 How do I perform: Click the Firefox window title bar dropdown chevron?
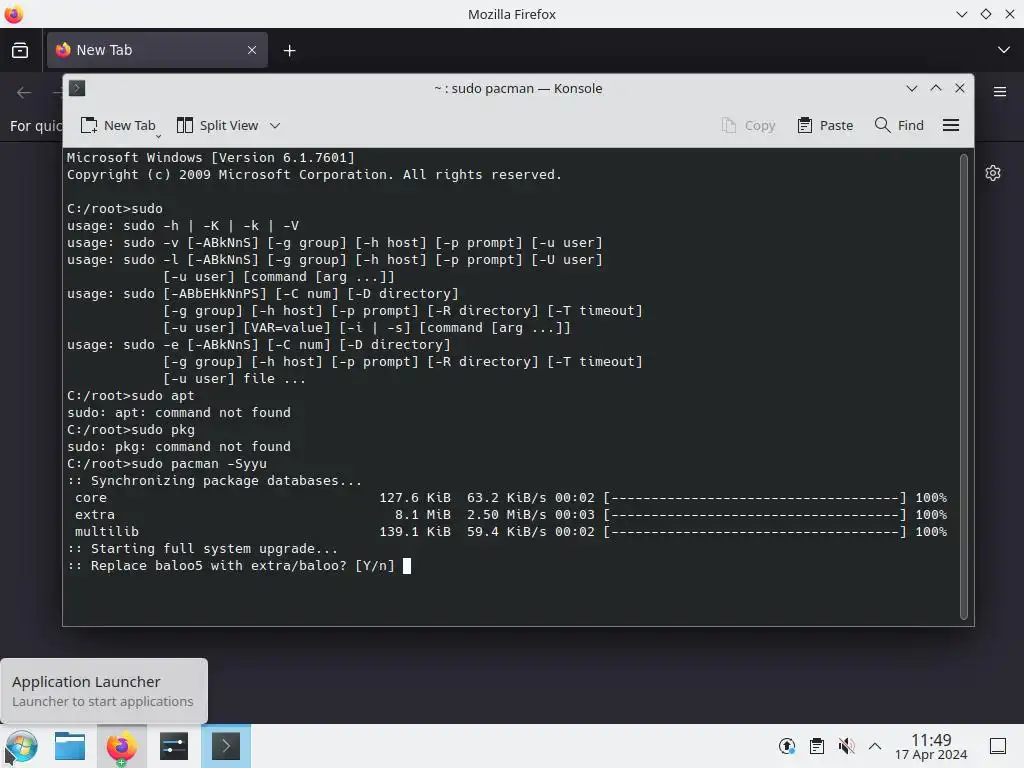tap(961, 14)
